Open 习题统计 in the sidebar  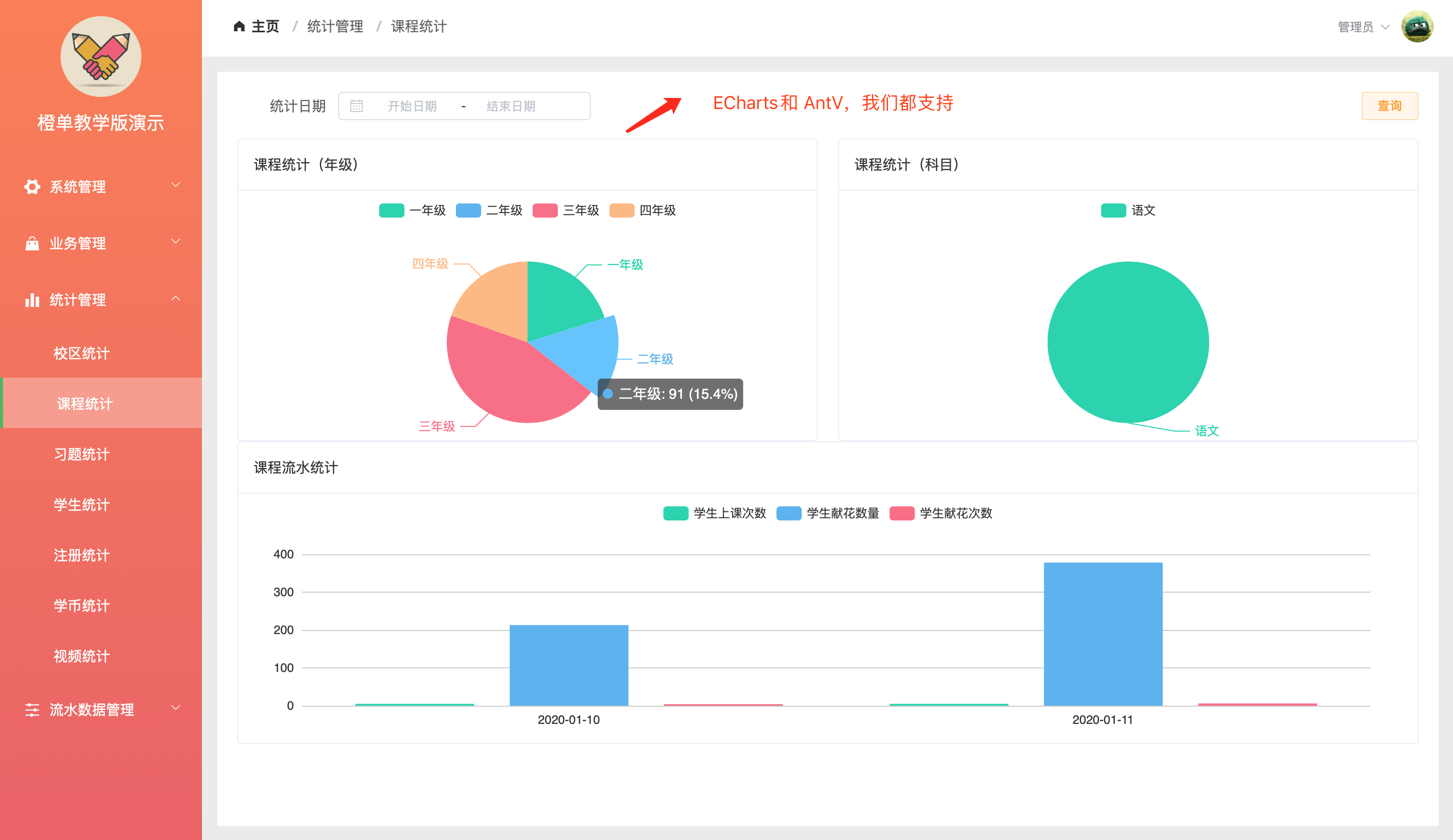[x=81, y=454]
